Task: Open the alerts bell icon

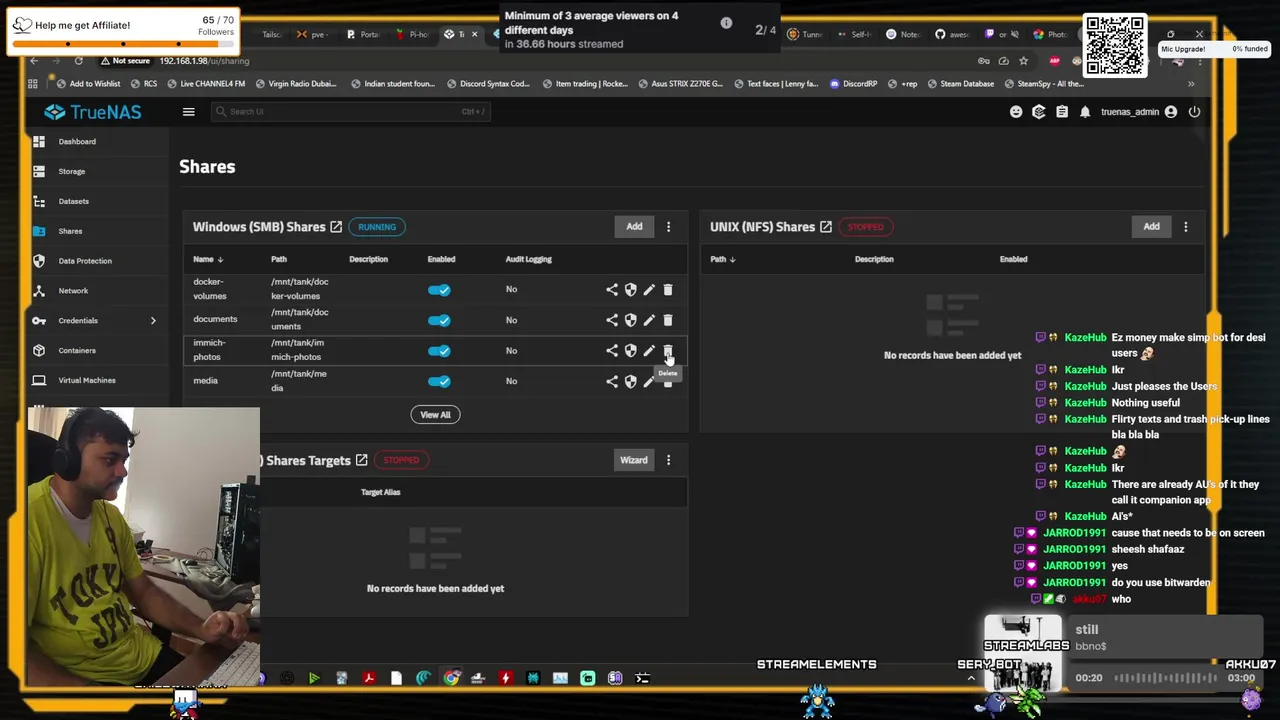Action: pos(1085,112)
